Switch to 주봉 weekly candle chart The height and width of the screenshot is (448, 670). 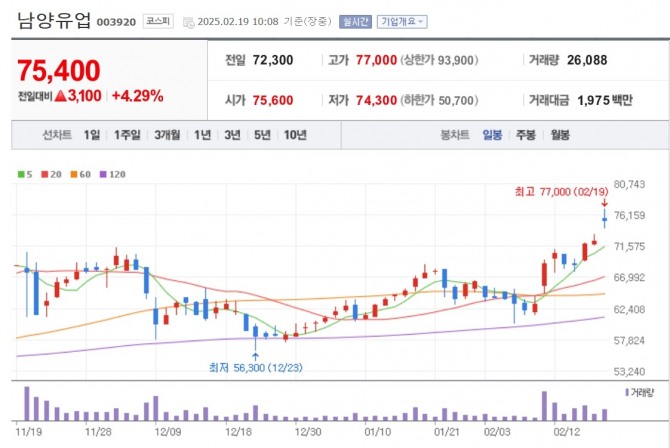click(526, 135)
